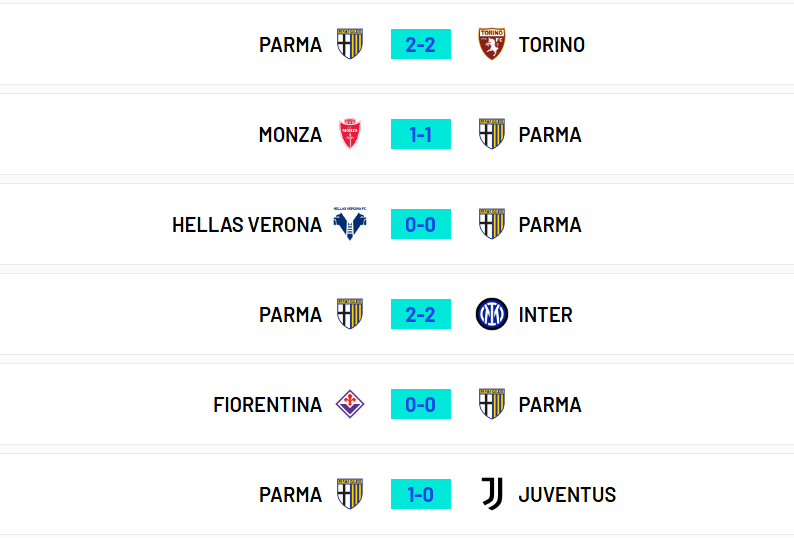
Task: Open the Parma–Inter 2-2 score
Action: [x=421, y=314]
